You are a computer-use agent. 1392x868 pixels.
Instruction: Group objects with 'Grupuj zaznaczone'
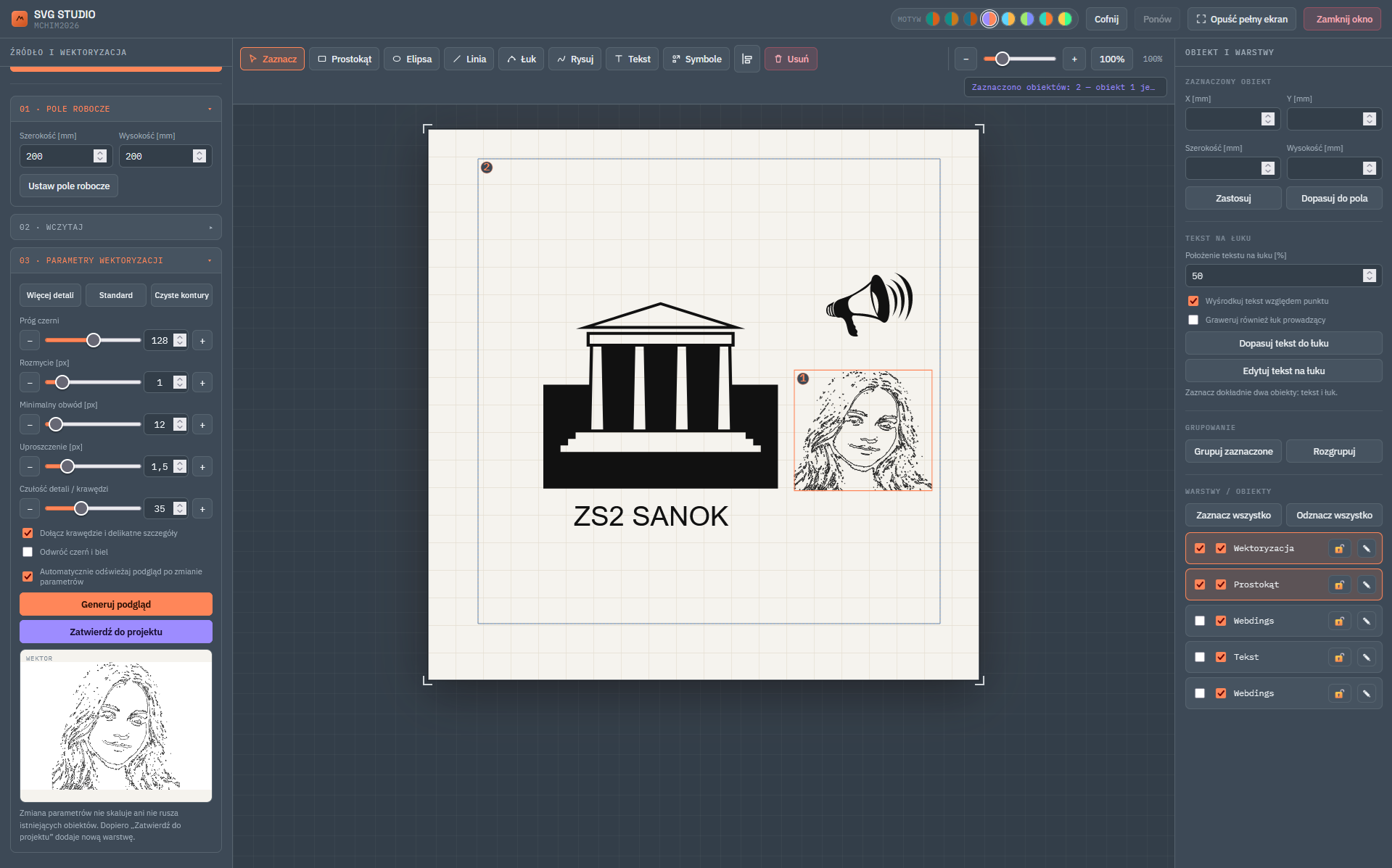pos(1233,451)
